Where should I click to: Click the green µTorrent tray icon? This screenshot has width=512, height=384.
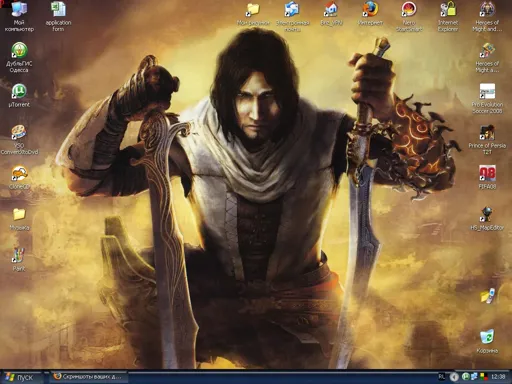click(466, 377)
